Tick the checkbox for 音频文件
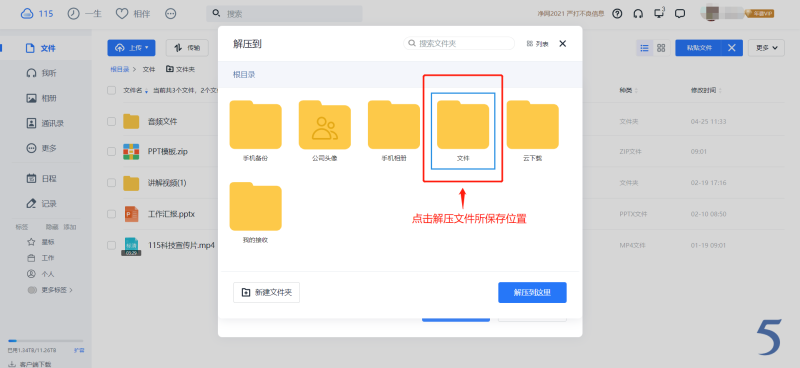 111,121
